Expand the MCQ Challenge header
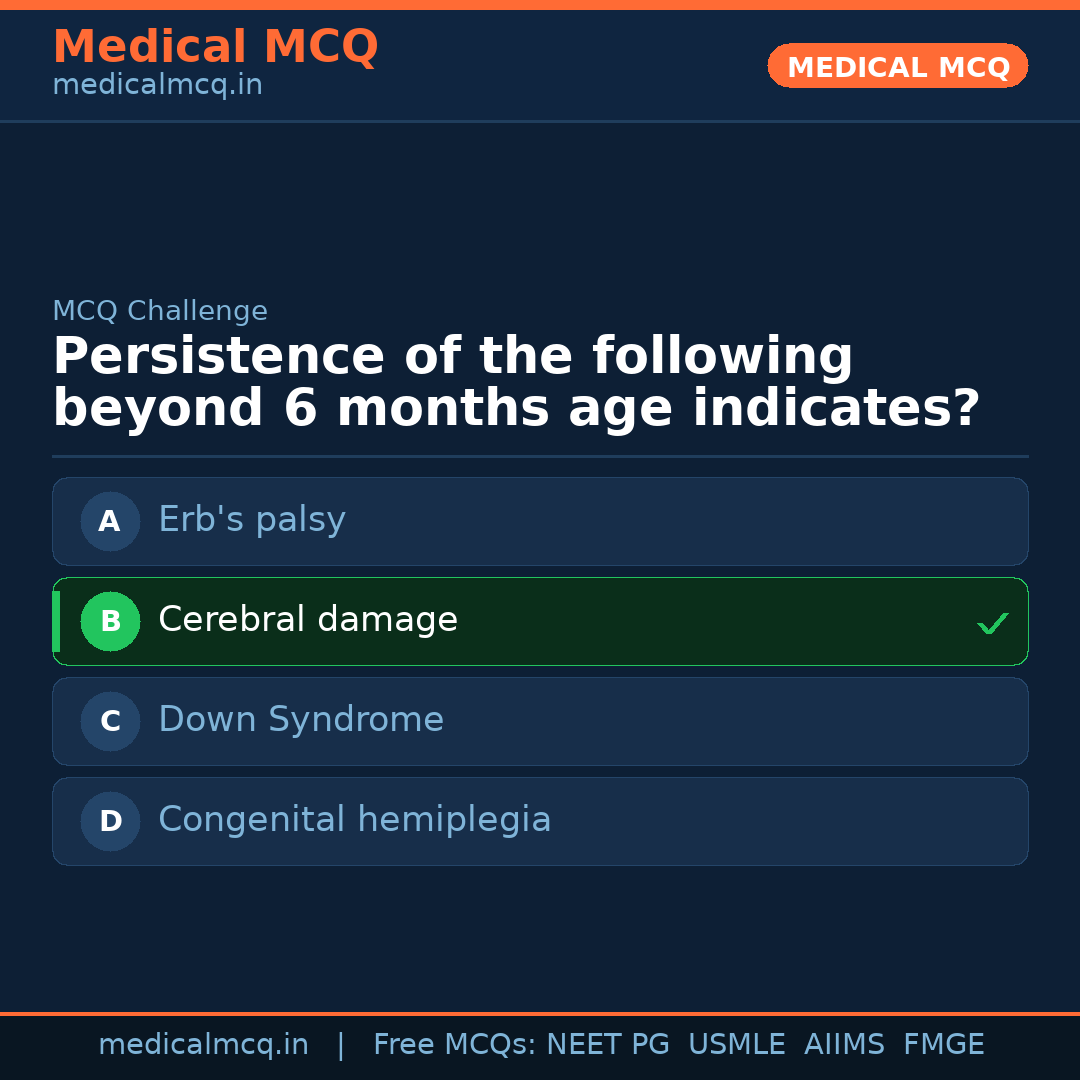 (x=160, y=310)
